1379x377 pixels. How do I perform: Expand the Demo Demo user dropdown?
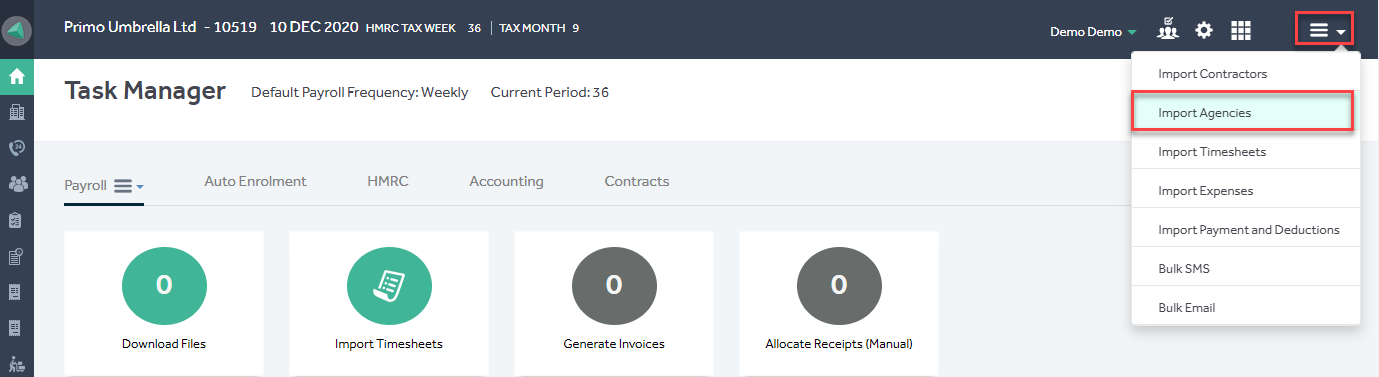pyautogui.click(x=1093, y=31)
